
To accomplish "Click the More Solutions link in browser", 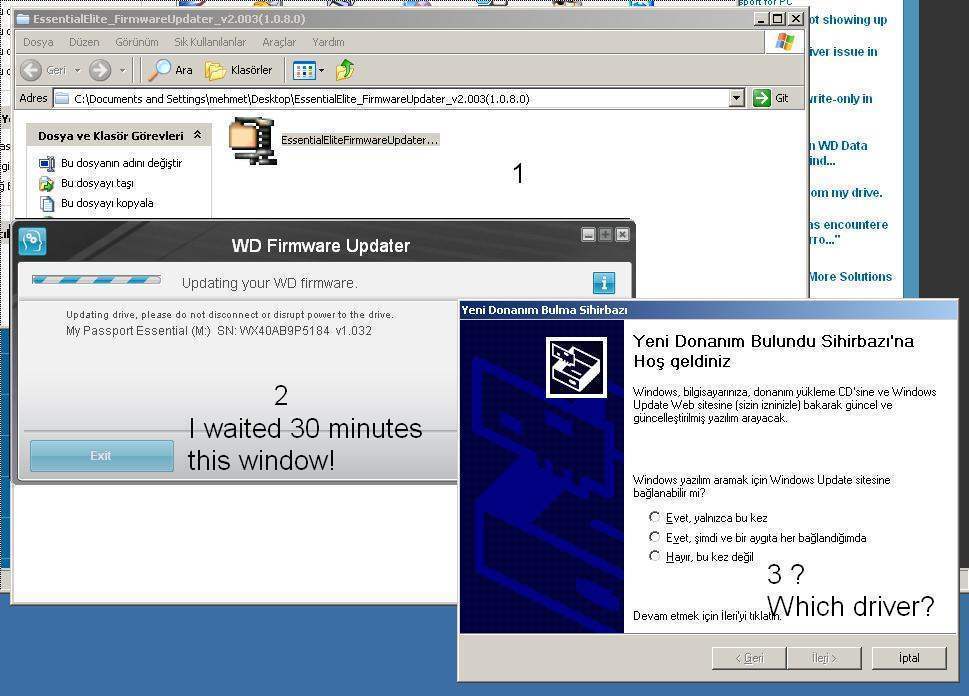I will tap(850, 276).
